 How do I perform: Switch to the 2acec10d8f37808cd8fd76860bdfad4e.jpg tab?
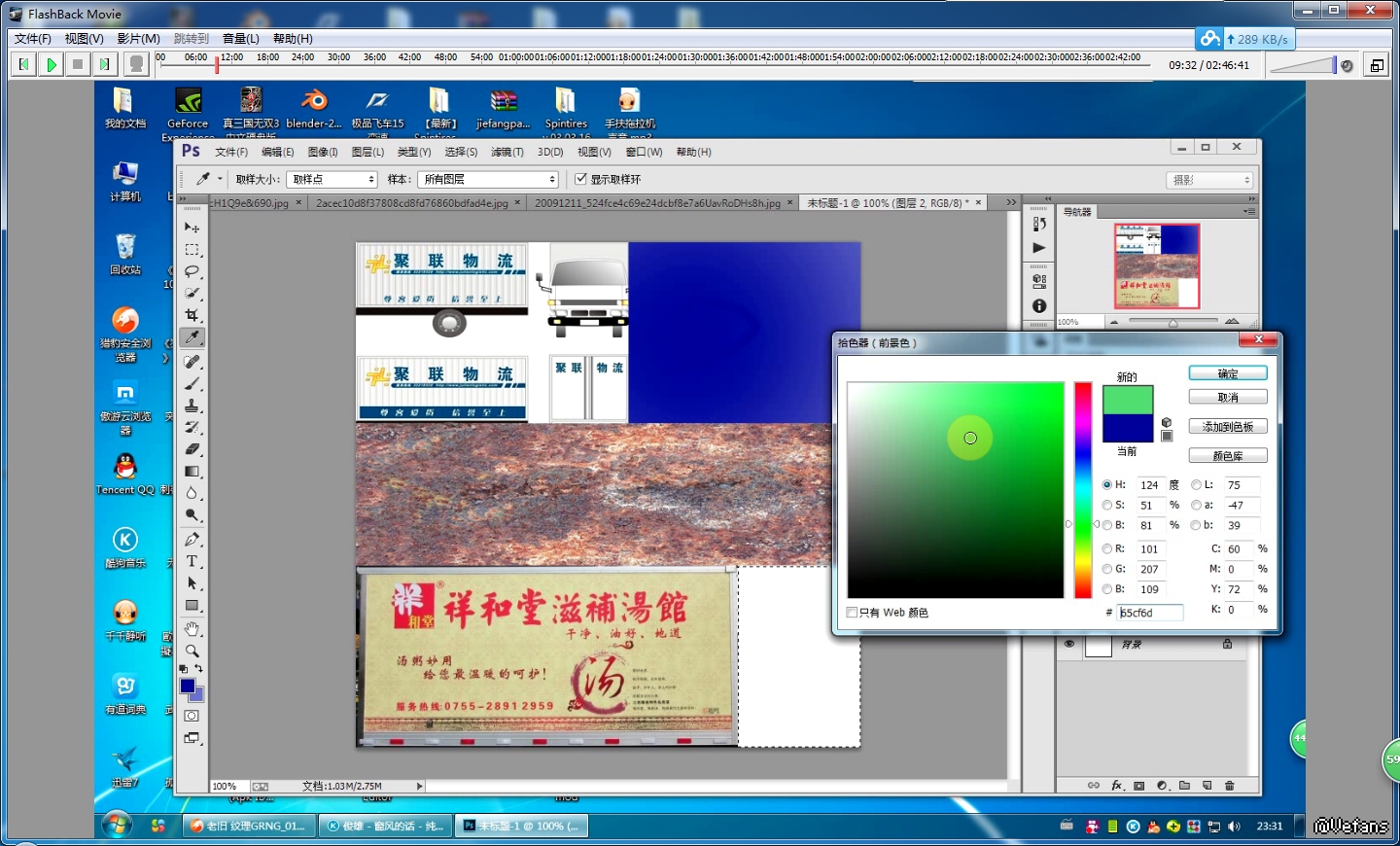[x=411, y=203]
